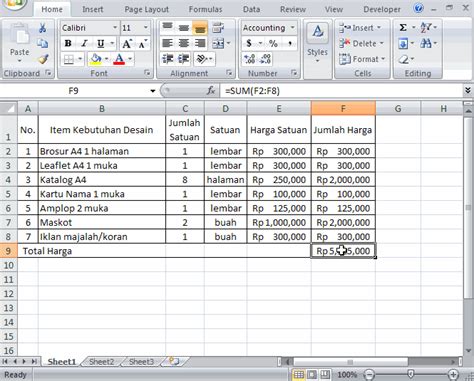Click Insert Function fx button
Viewport: 474px width, 381px height.
[211, 90]
